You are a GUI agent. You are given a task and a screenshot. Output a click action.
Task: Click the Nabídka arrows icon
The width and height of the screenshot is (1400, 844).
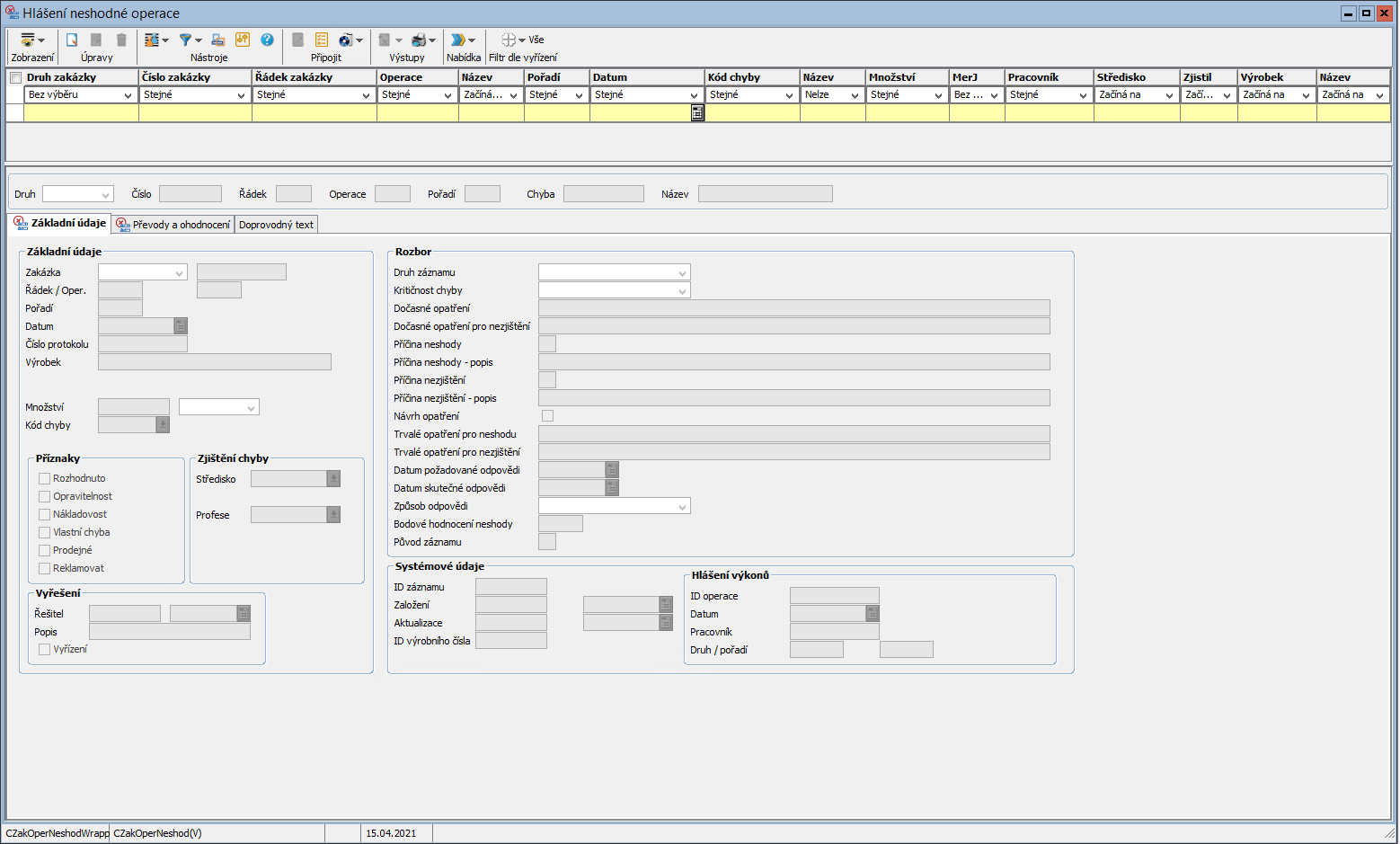(458, 40)
